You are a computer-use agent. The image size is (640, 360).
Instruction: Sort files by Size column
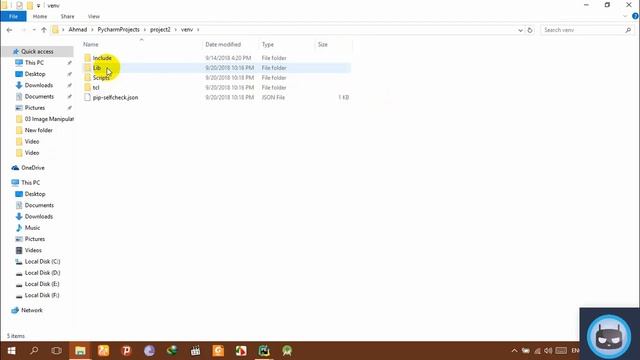pos(322,44)
